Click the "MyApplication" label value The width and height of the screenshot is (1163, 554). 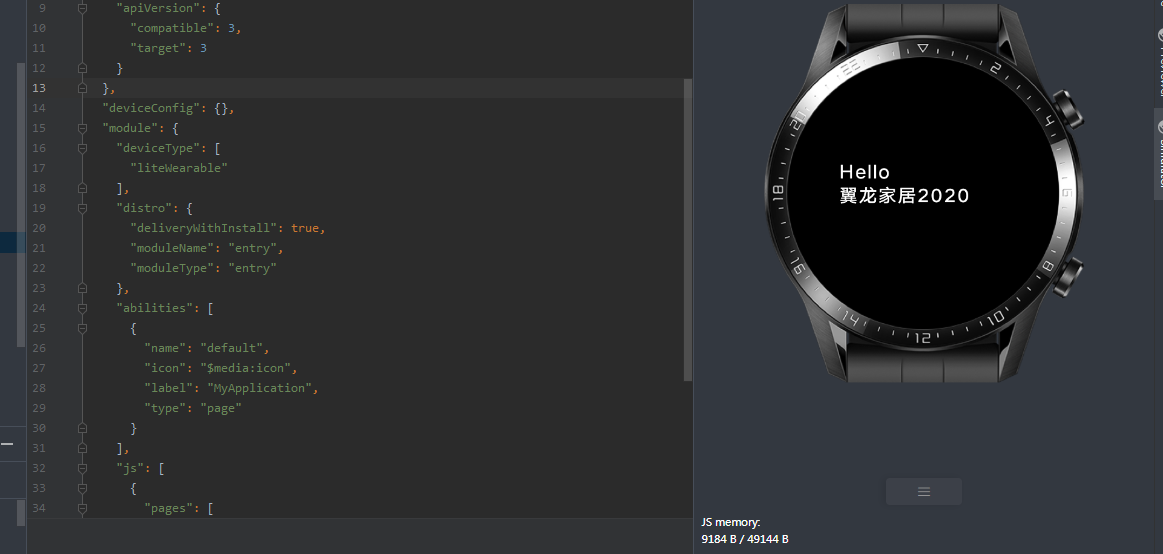click(x=260, y=389)
